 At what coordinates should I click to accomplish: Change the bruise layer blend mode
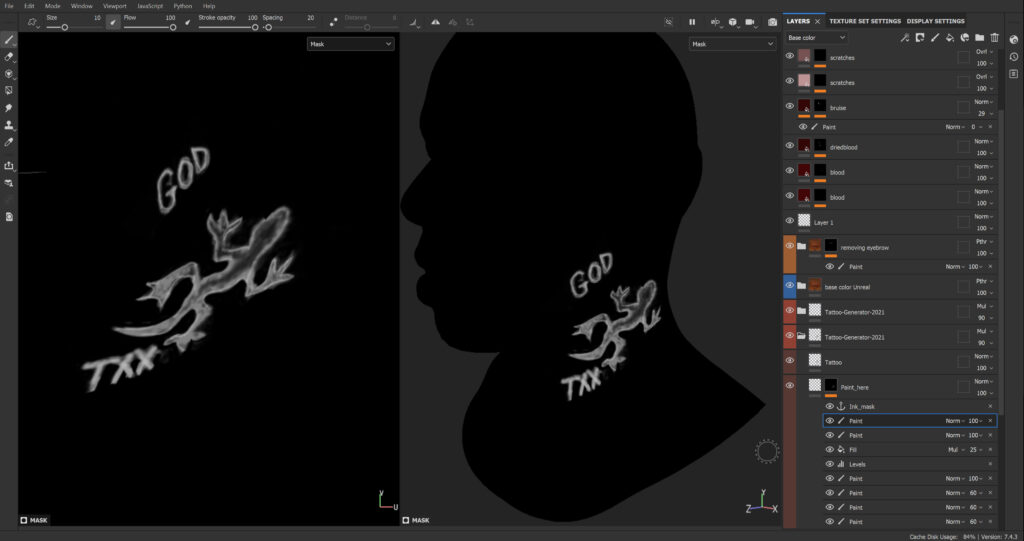983,102
